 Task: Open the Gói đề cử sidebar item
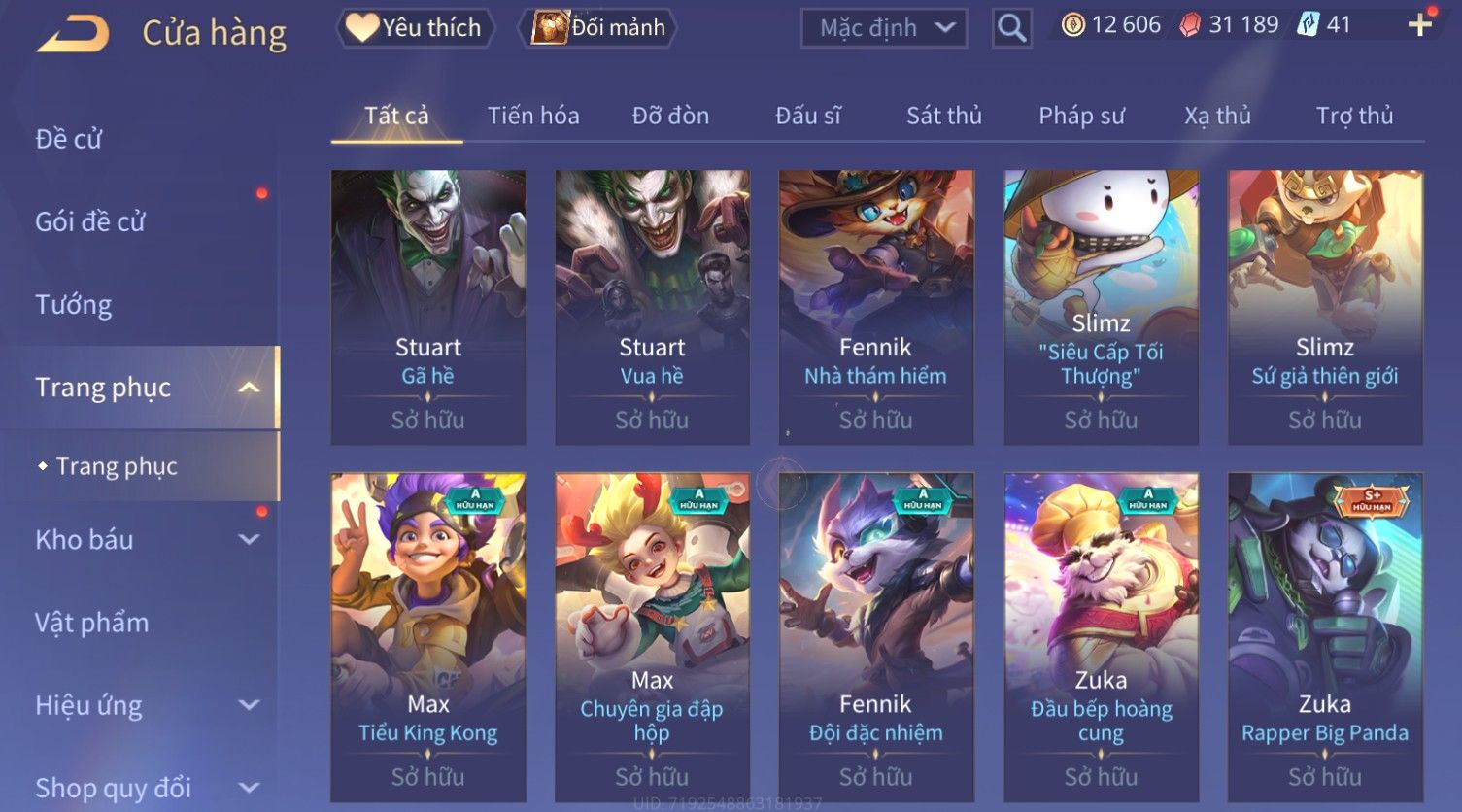tap(90, 221)
